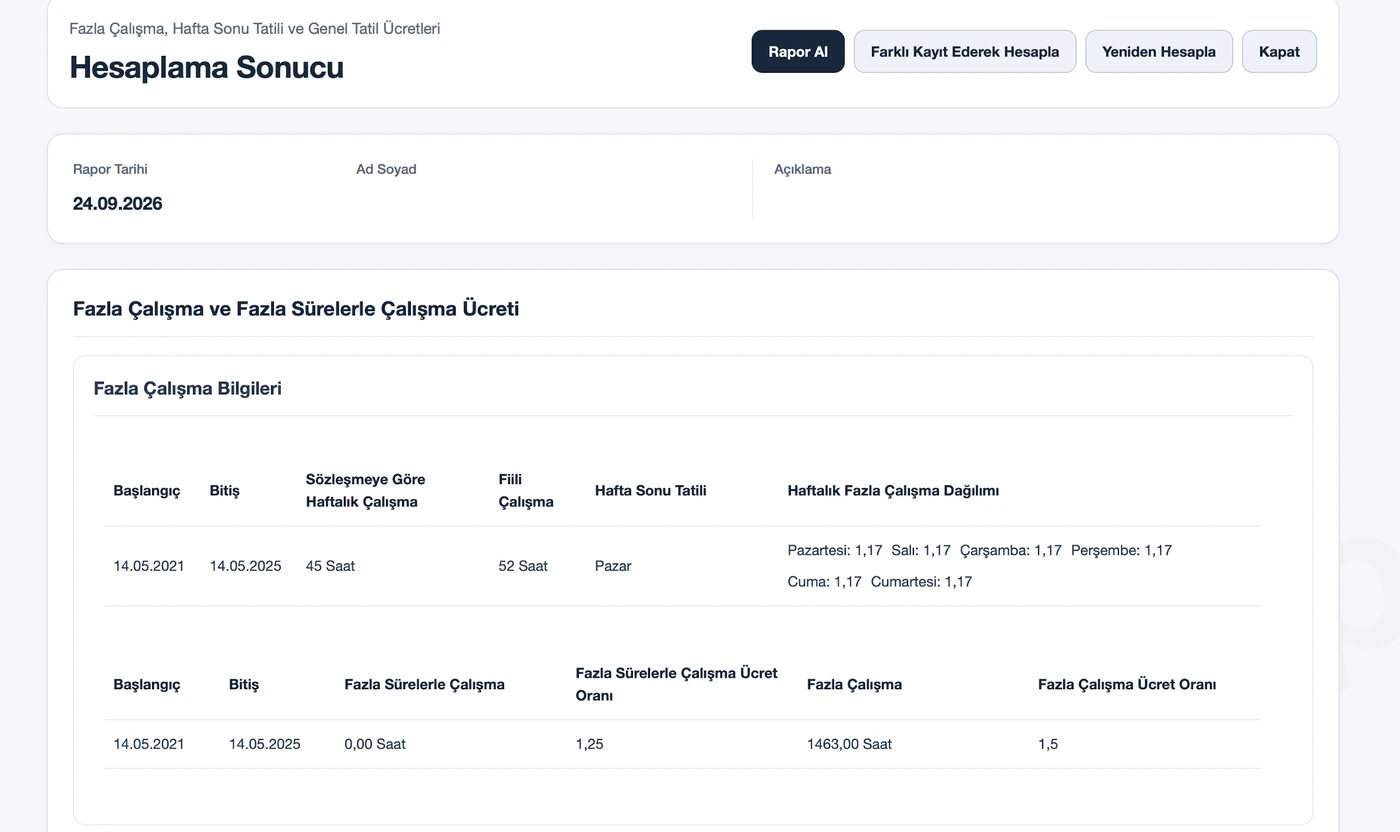Click the Başlangıç header above the 0,00 Saat row
1400x832 pixels.
click(x=147, y=684)
